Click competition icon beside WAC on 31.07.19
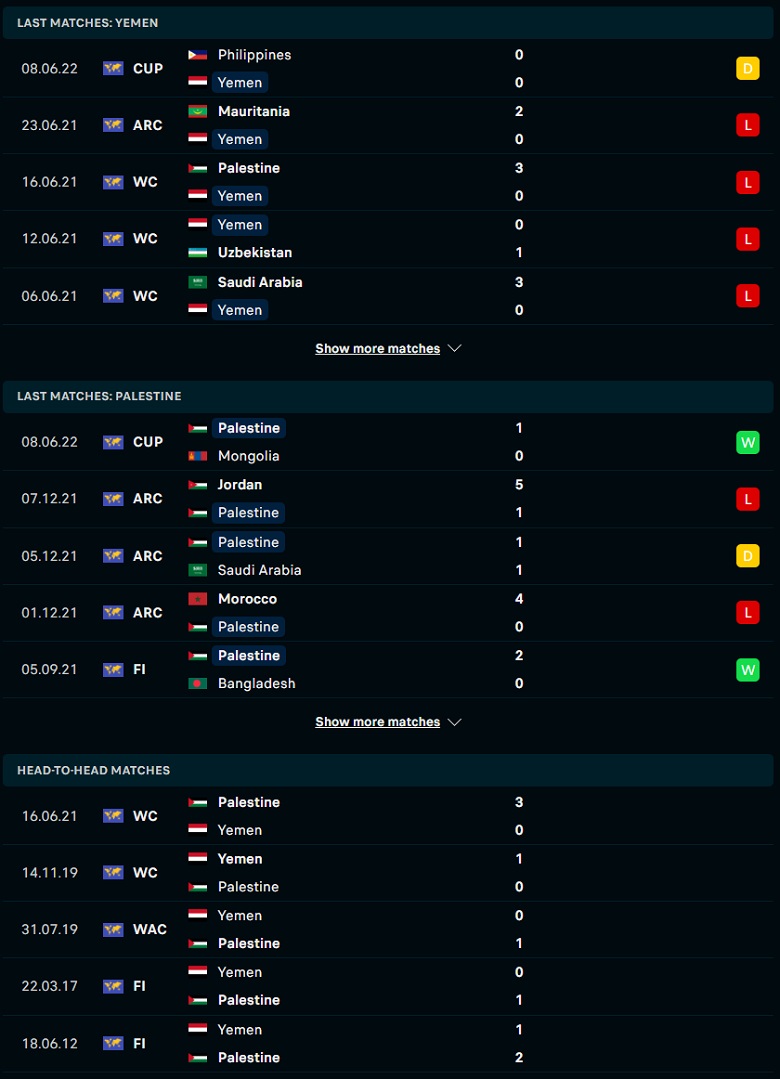 [113, 930]
